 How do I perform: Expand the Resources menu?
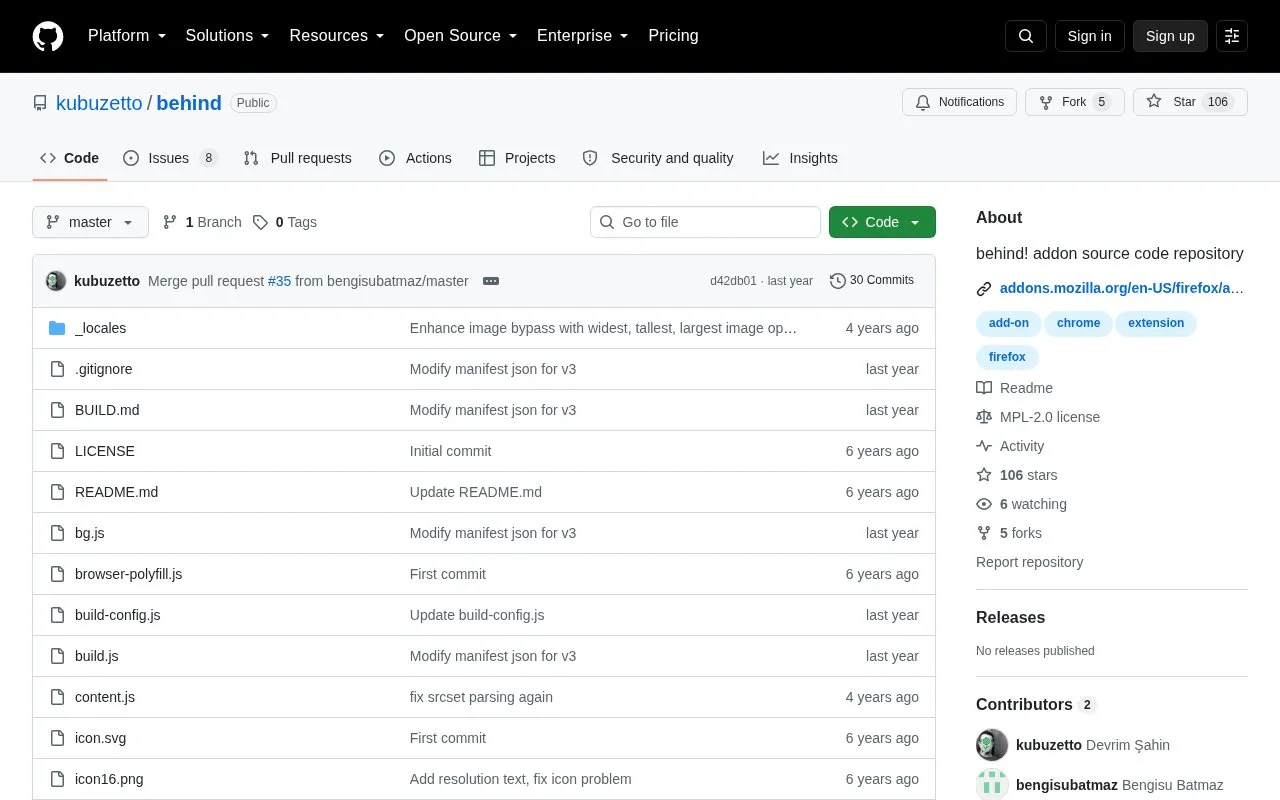(x=337, y=36)
